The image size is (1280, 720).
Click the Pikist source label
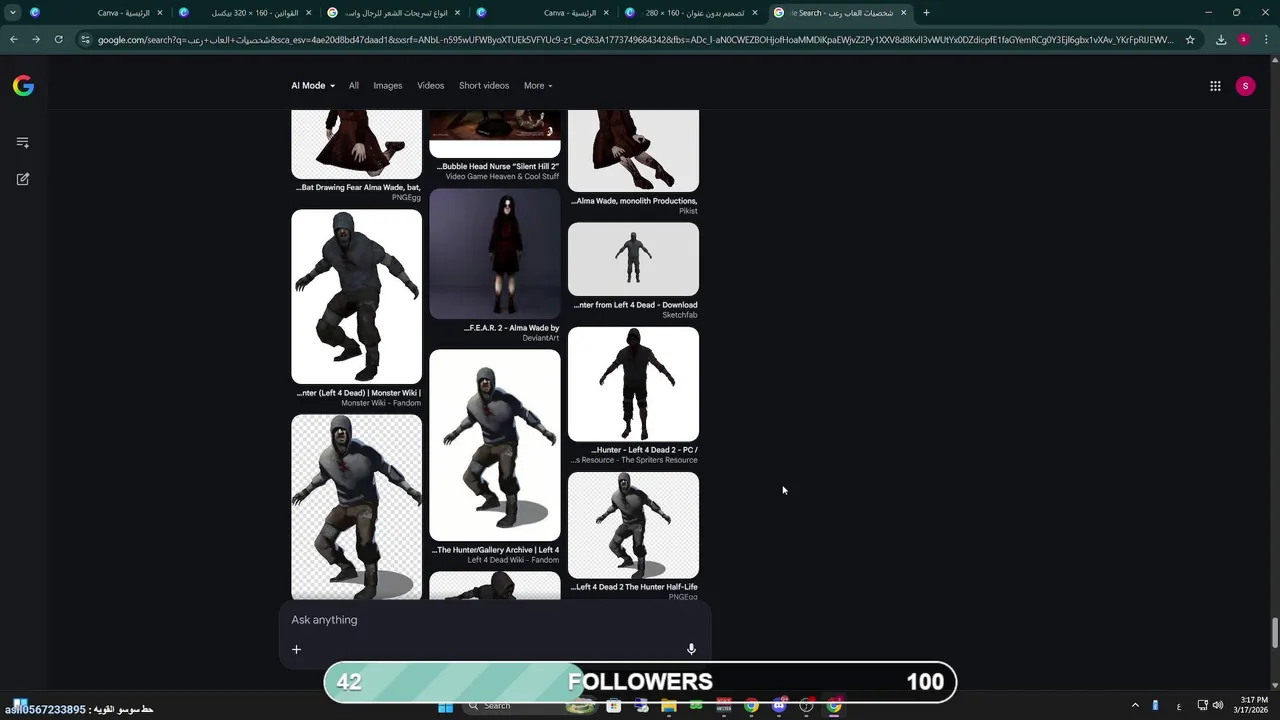click(x=688, y=211)
